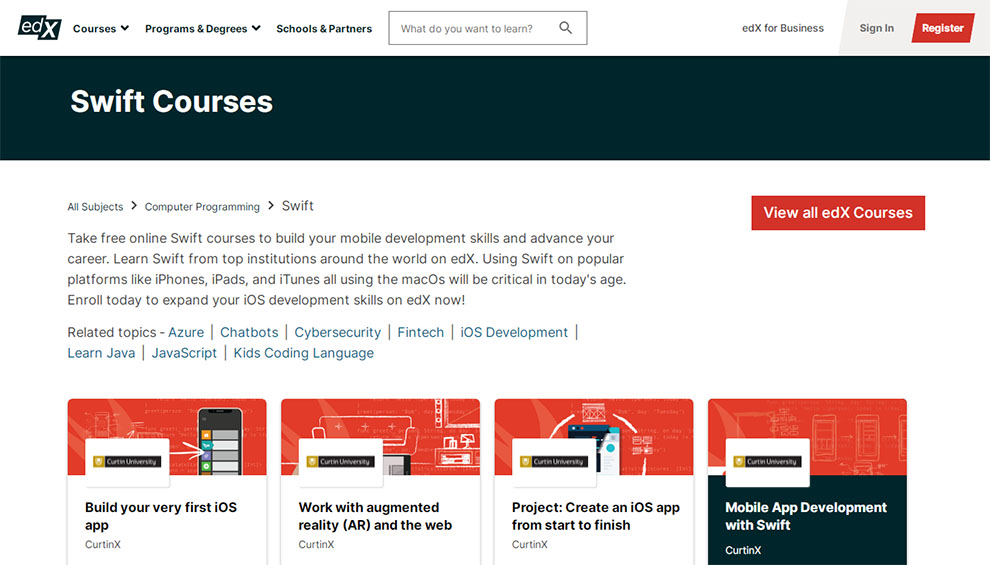Open the Fintech related topic
This screenshot has height=565, width=990.
pyautogui.click(x=420, y=332)
